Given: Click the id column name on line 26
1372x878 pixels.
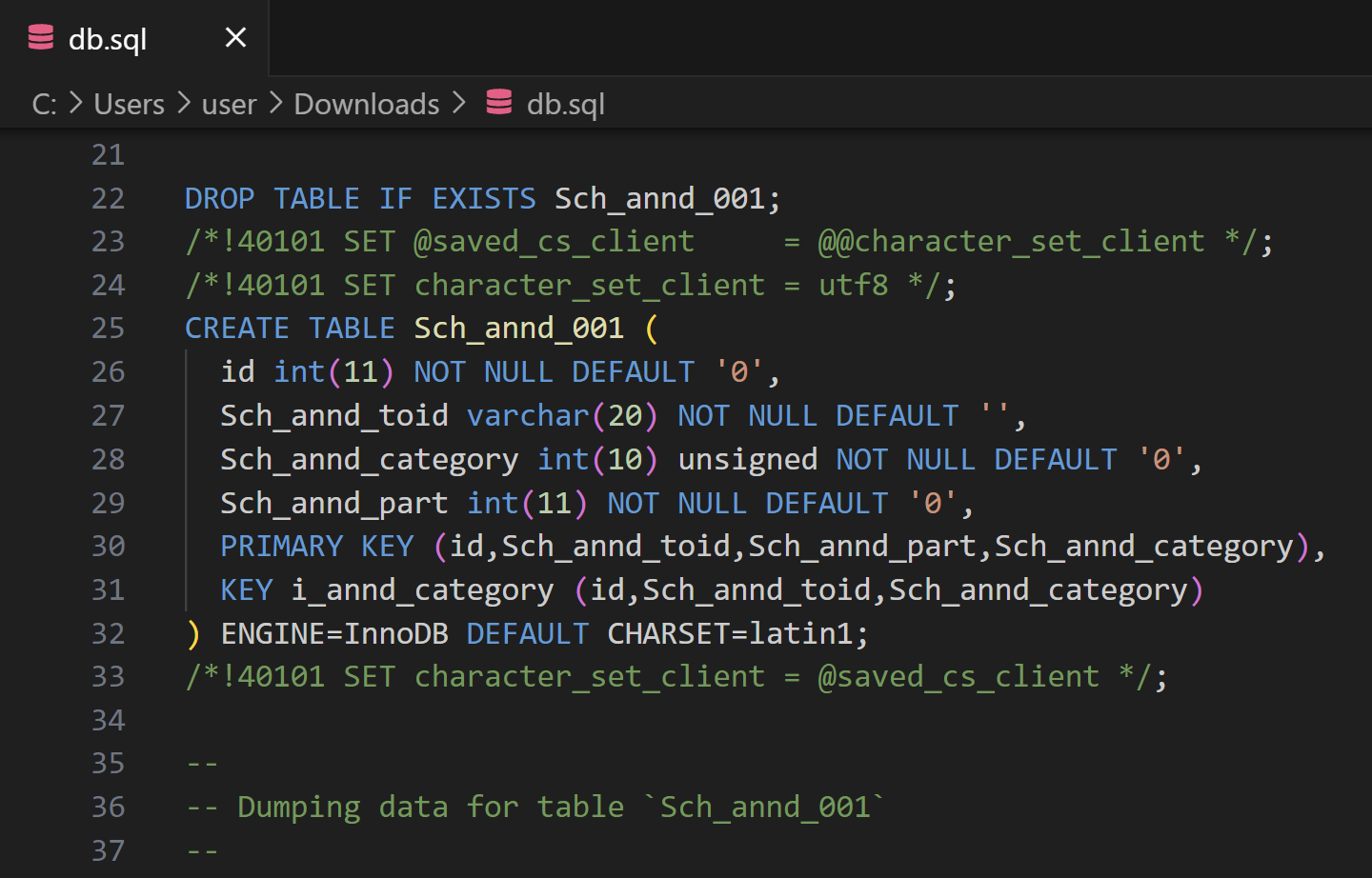Looking at the screenshot, I should click(238, 371).
